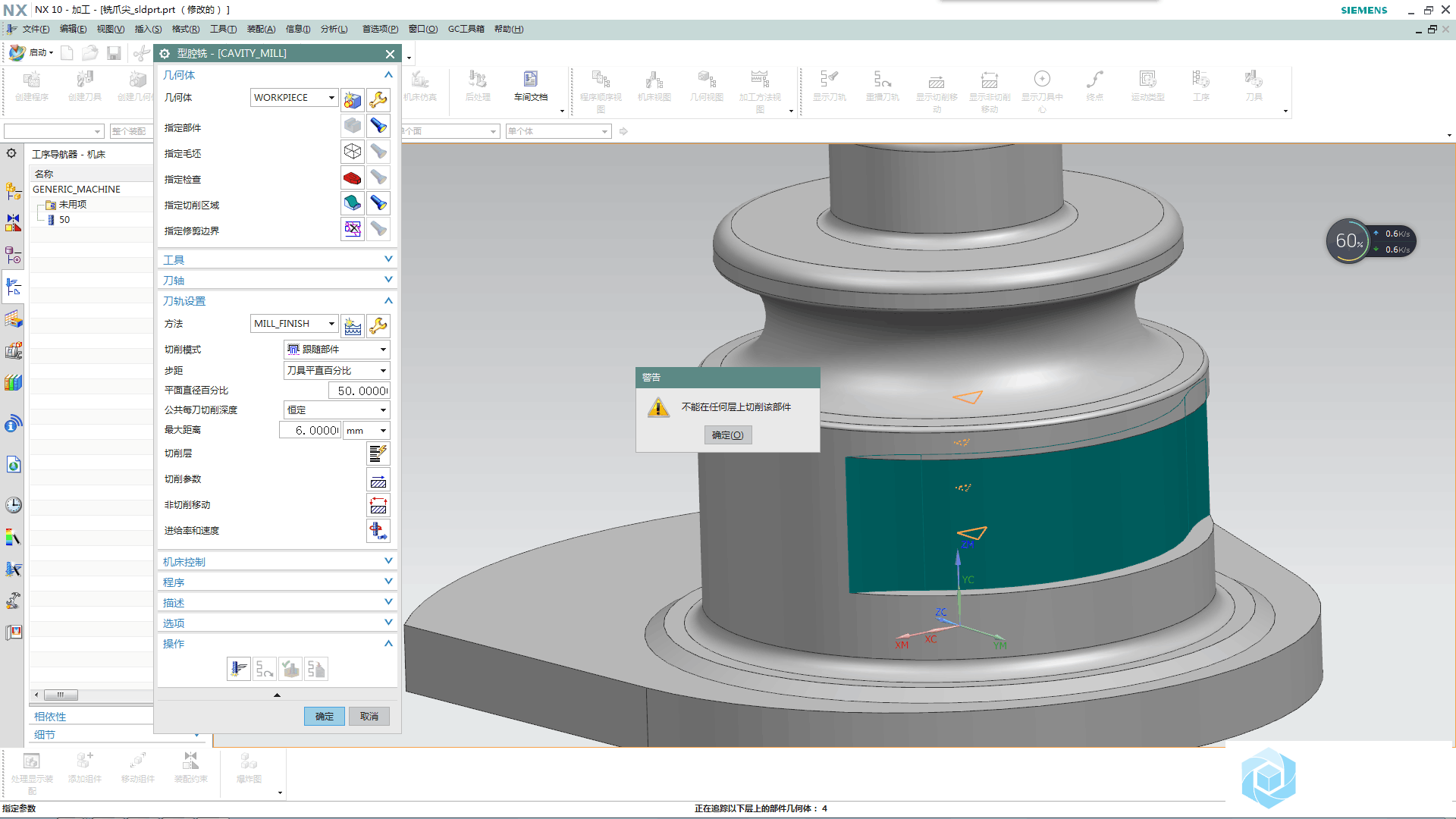Open the cutting parameters (切削参数) icon
Image resolution: width=1456 pixels, height=819 pixels.
point(378,479)
